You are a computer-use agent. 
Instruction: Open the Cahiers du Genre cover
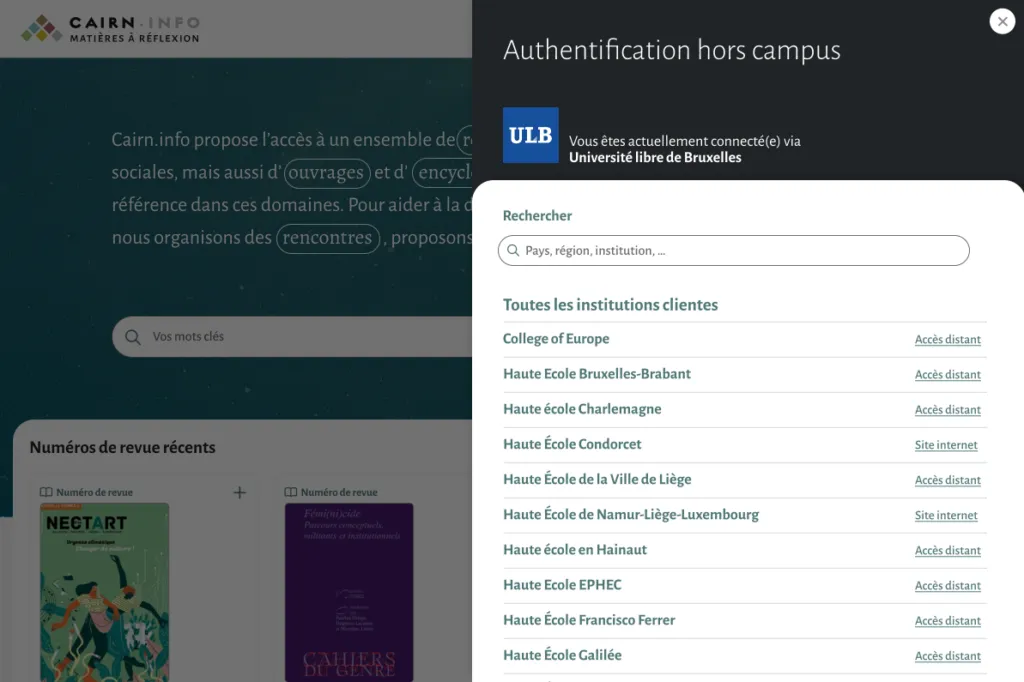tap(349, 592)
